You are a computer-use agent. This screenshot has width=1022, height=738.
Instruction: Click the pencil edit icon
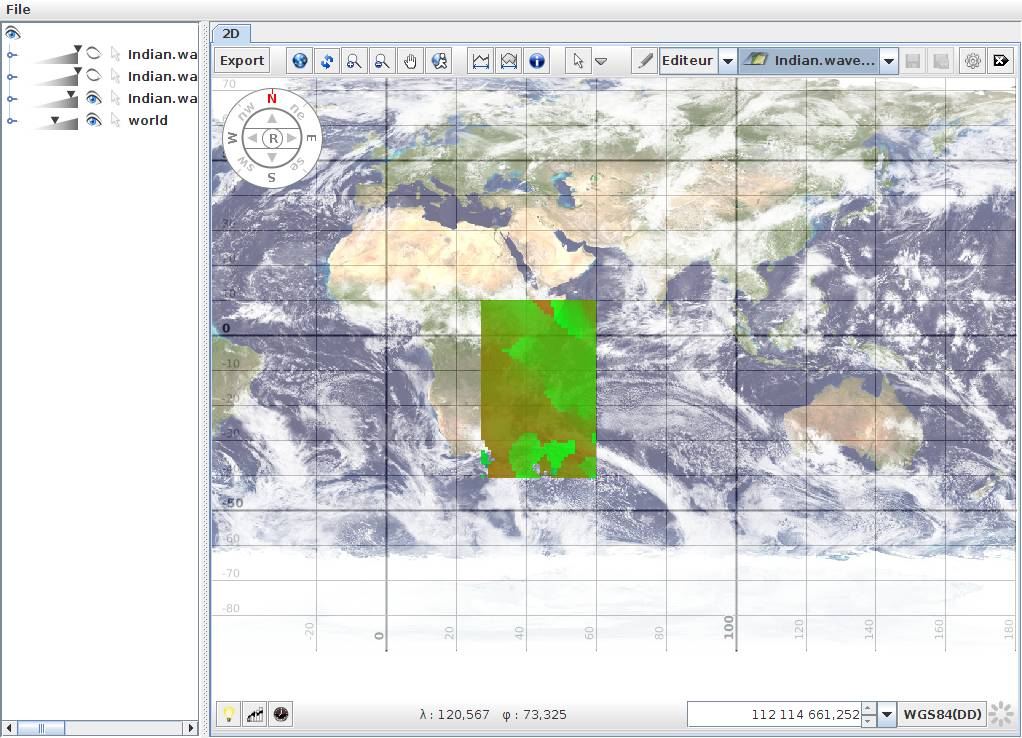pyautogui.click(x=645, y=61)
